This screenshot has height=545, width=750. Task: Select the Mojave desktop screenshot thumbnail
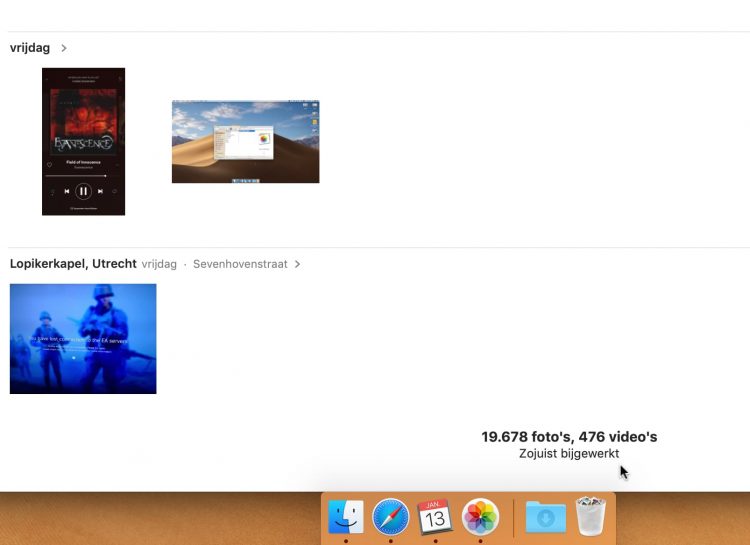click(245, 141)
